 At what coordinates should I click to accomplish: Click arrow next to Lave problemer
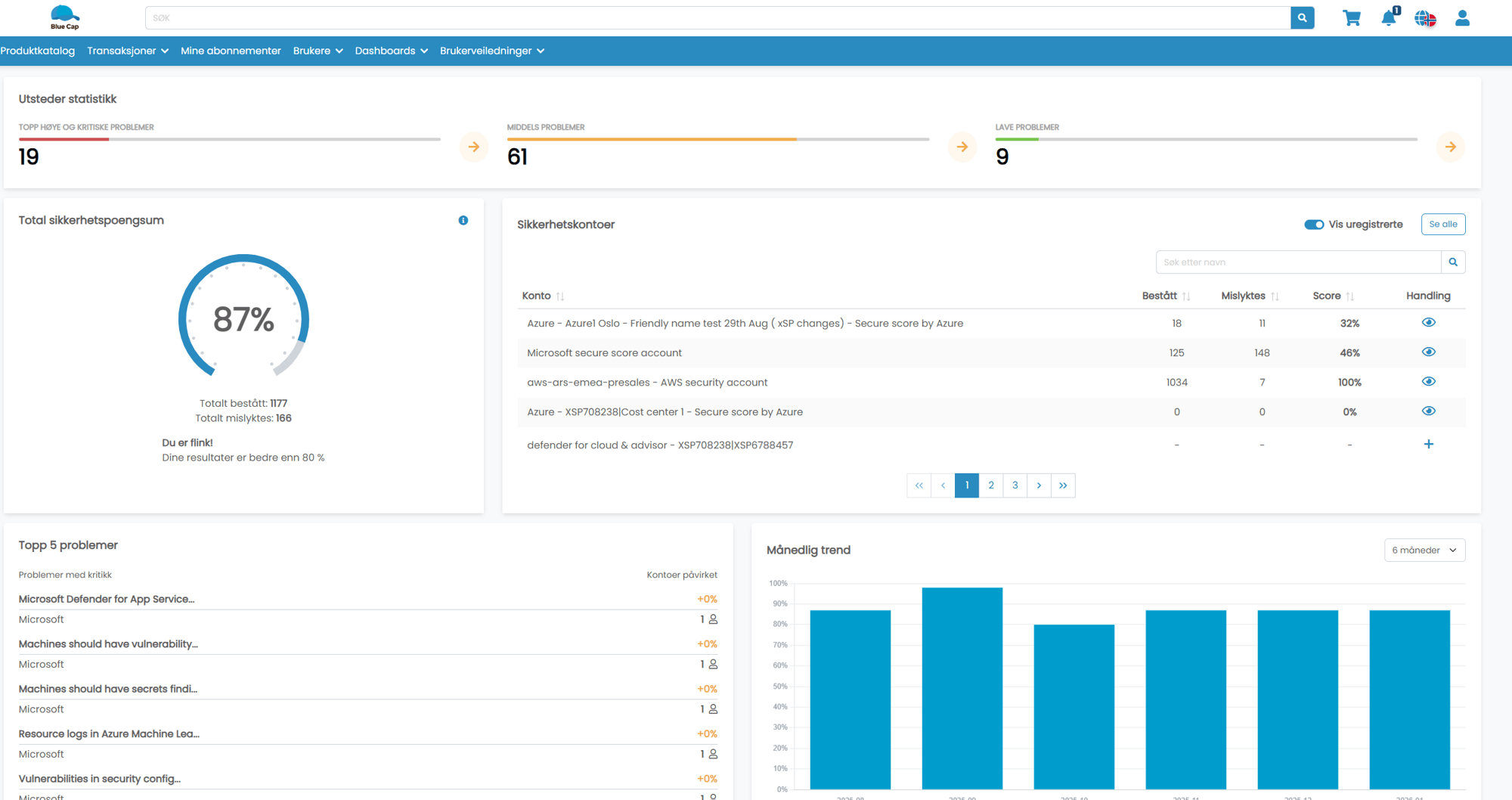(1450, 147)
